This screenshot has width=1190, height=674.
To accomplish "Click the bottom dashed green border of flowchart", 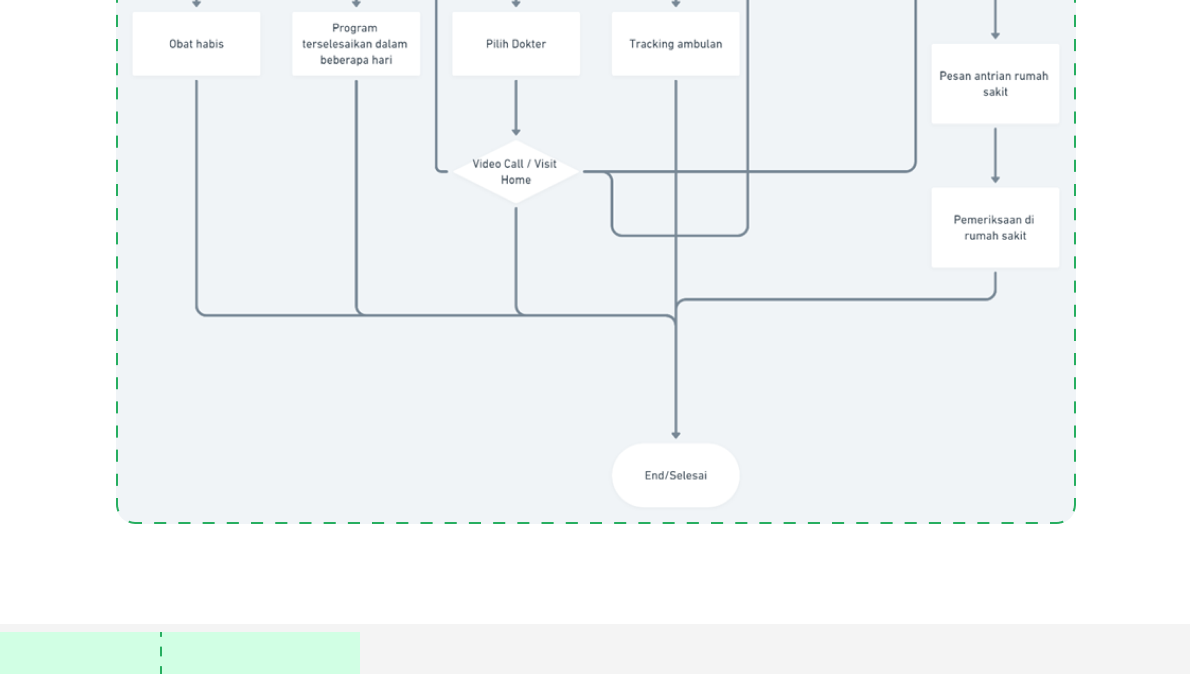I will coord(596,523).
